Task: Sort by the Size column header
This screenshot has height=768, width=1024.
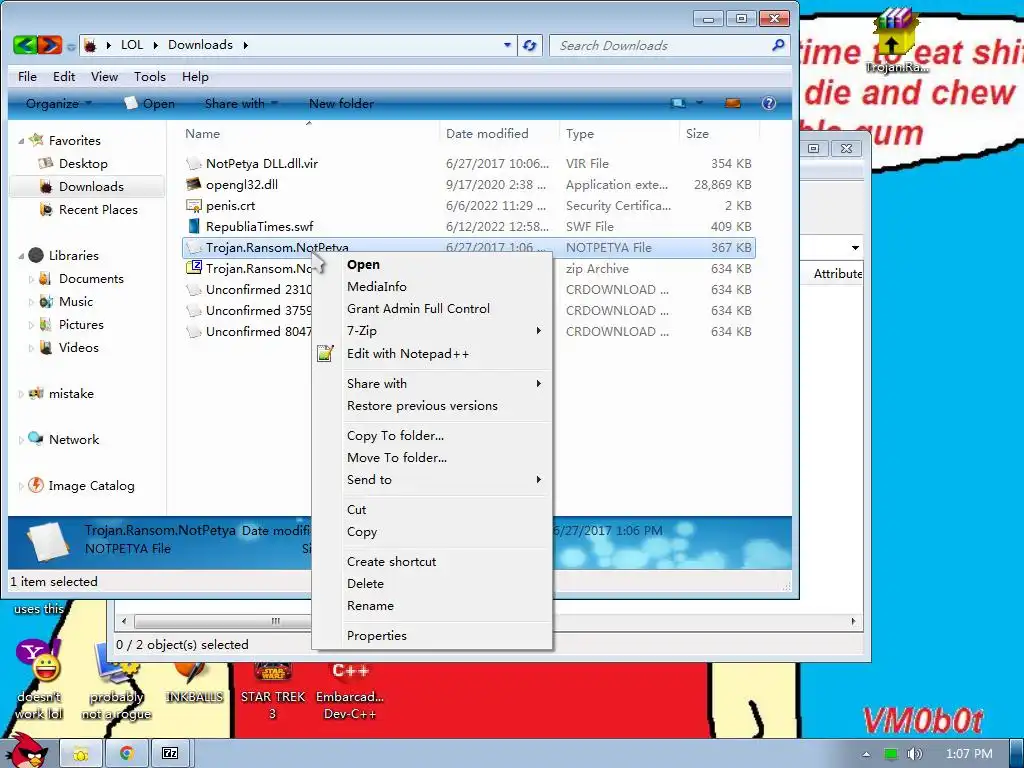Action: [697, 133]
